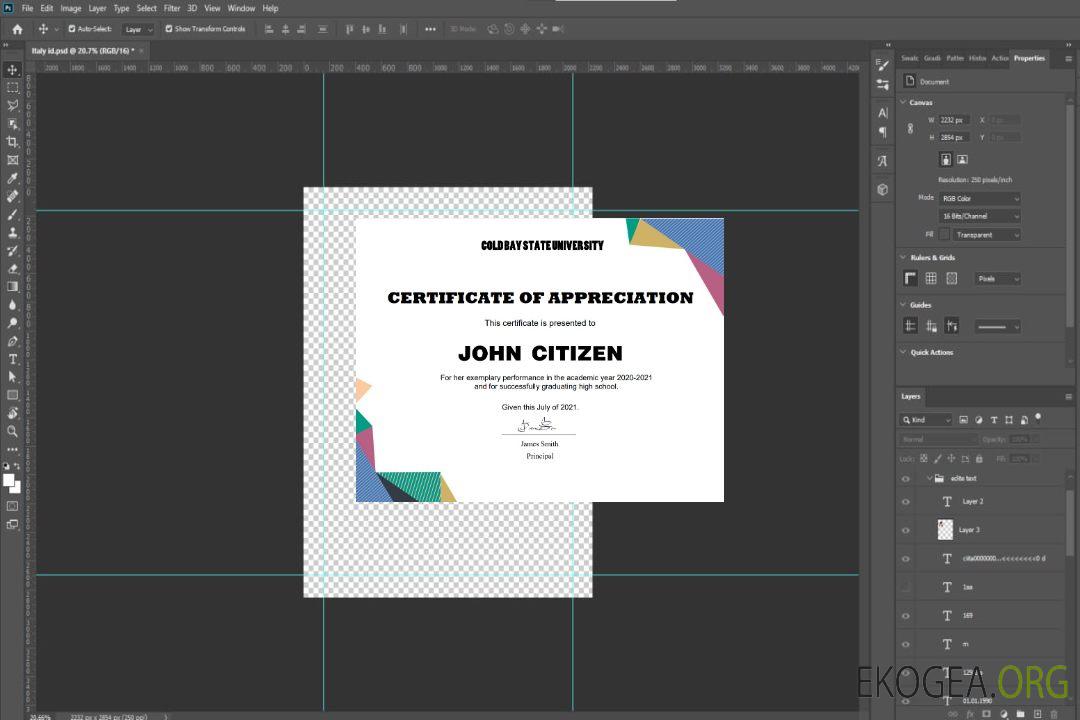Select the Eraser tool
This screenshot has width=1080, height=720.
click(12, 269)
